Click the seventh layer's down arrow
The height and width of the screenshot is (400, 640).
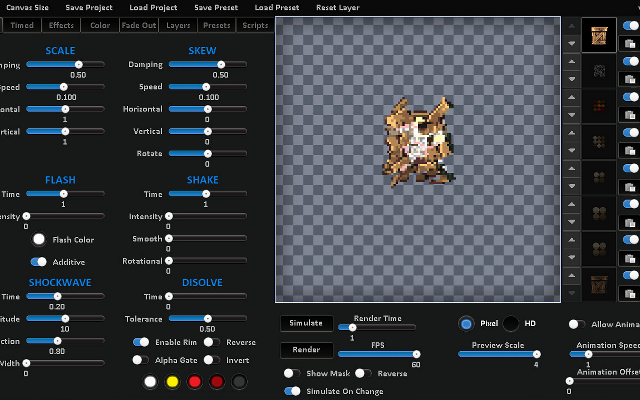click(x=571, y=257)
